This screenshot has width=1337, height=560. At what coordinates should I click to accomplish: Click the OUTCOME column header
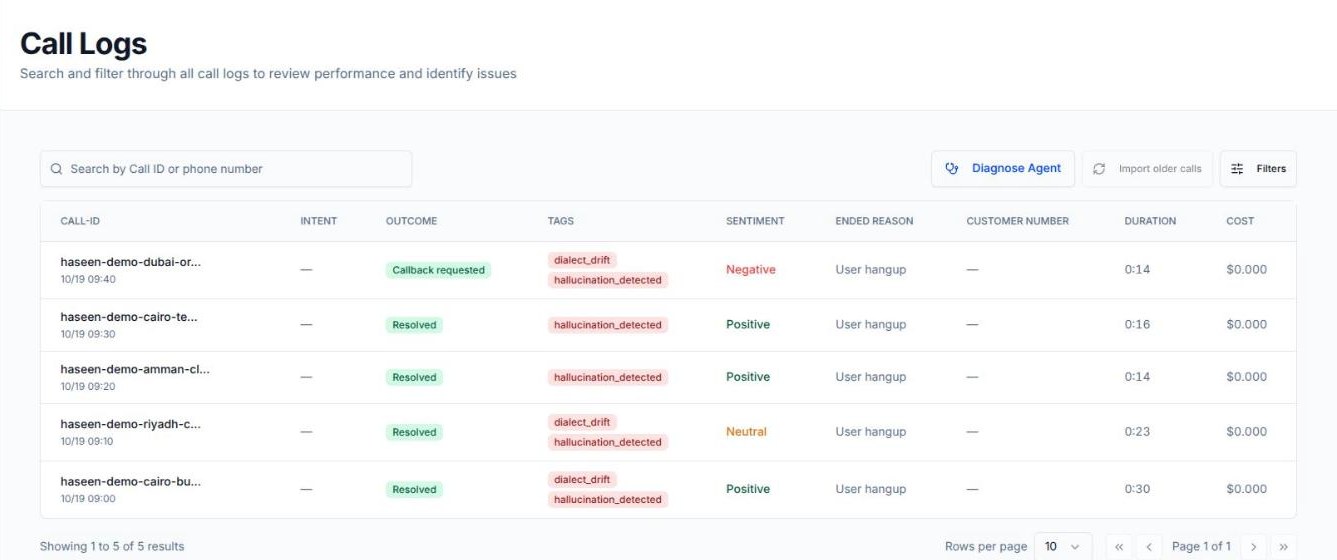[x=411, y=221]
